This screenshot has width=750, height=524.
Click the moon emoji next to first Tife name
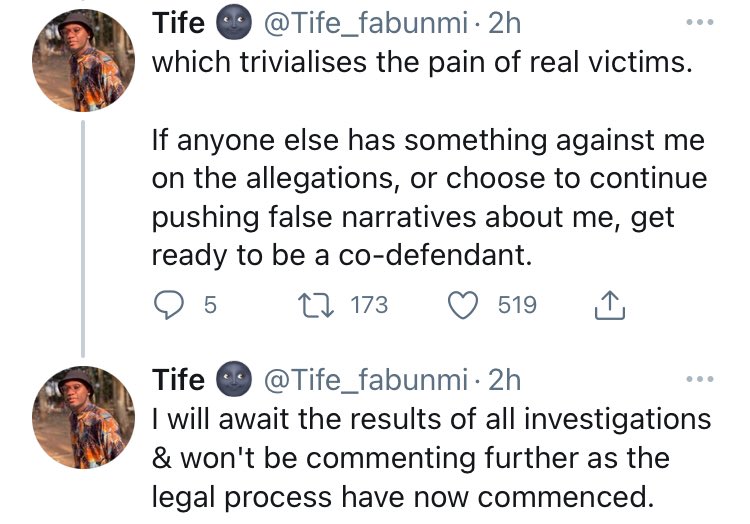(234, 23)
